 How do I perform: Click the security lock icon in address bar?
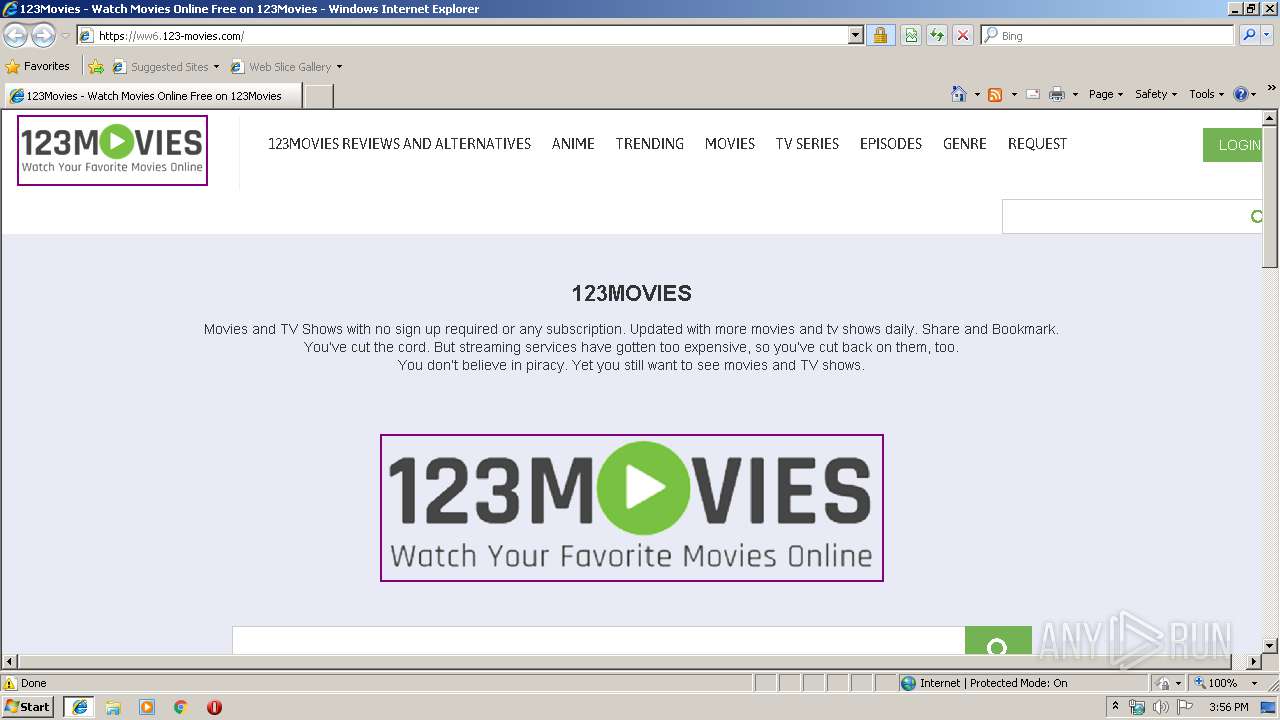coord(880,35)
